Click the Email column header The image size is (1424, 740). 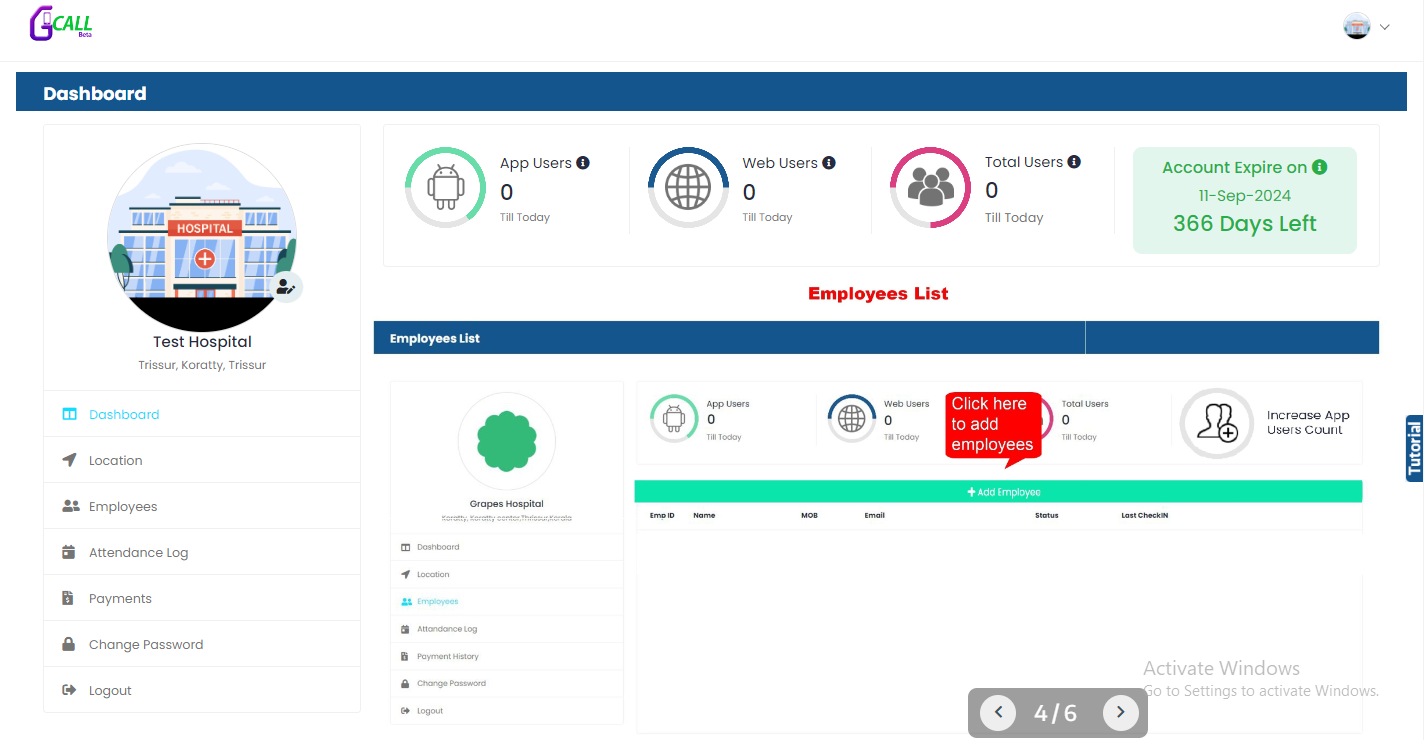[875, 516]
